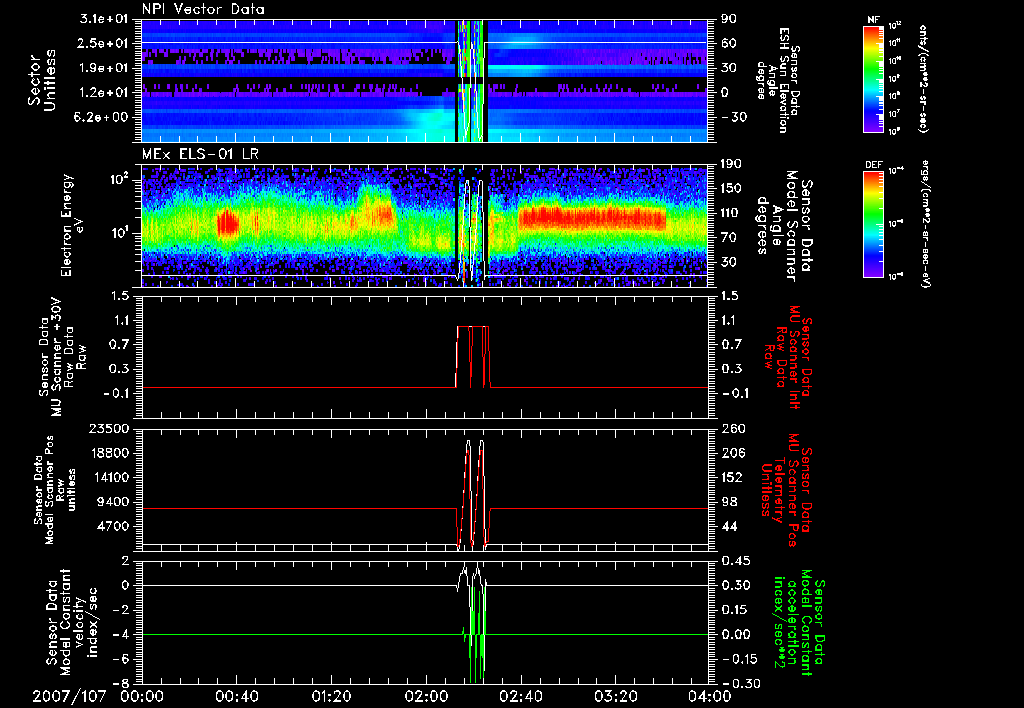1024x708 pixels.
Task: Click the '60' sun elevation angle value
Action: coord(729,44)
